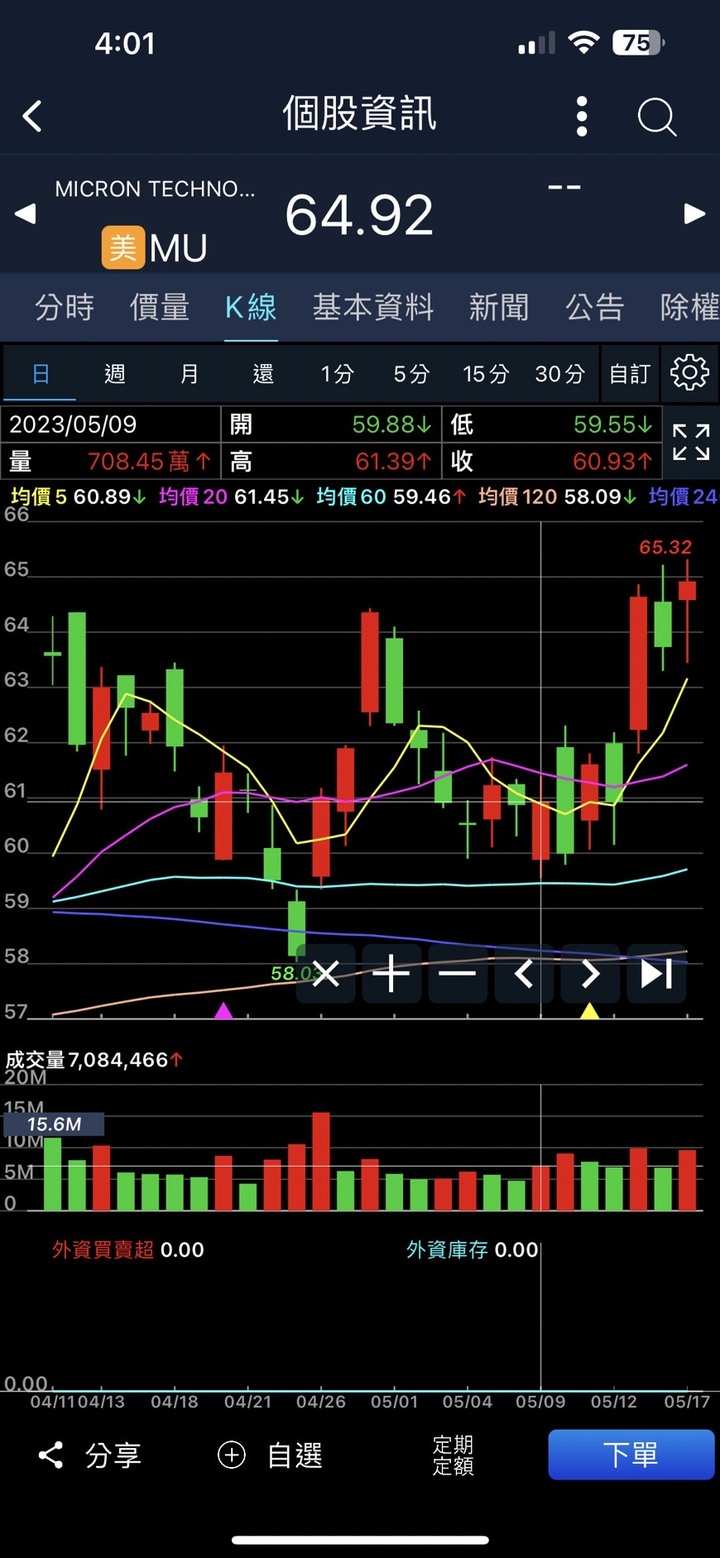Tap the 65.32 high price label
Viewport: 720px width, 1558px height.
665,547
